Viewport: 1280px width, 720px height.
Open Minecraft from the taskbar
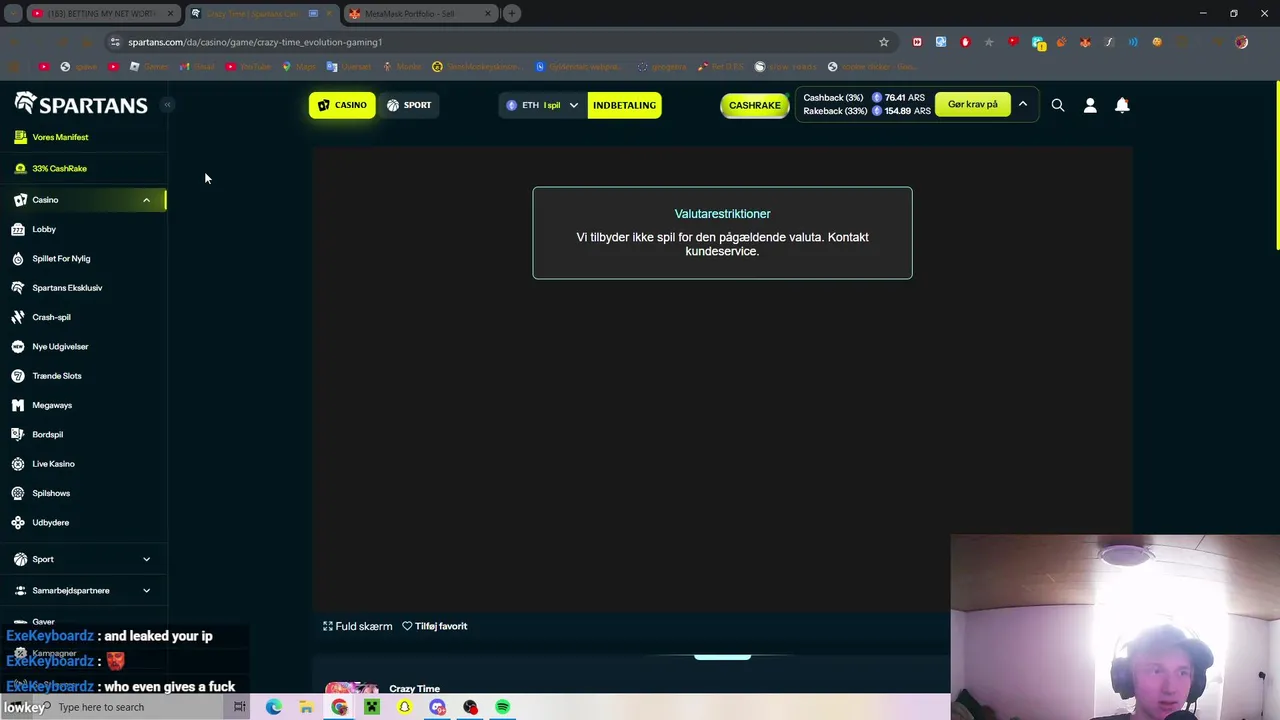click(372, 707)
